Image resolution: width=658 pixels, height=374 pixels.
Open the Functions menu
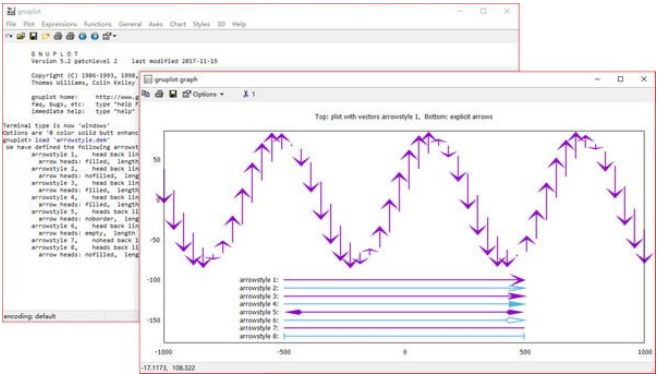[x=98, y=24]
